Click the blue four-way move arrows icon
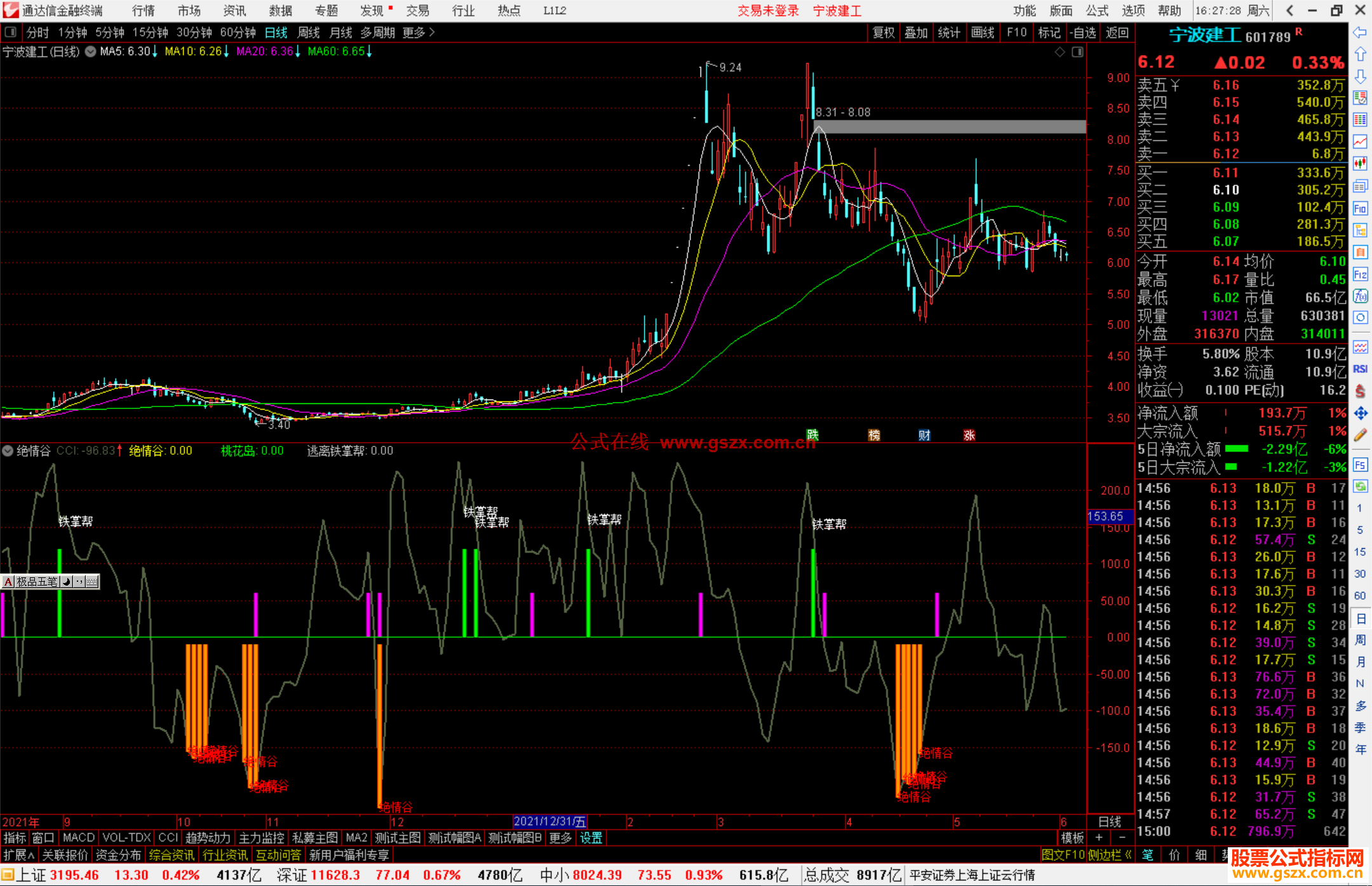 (1360, 413)
